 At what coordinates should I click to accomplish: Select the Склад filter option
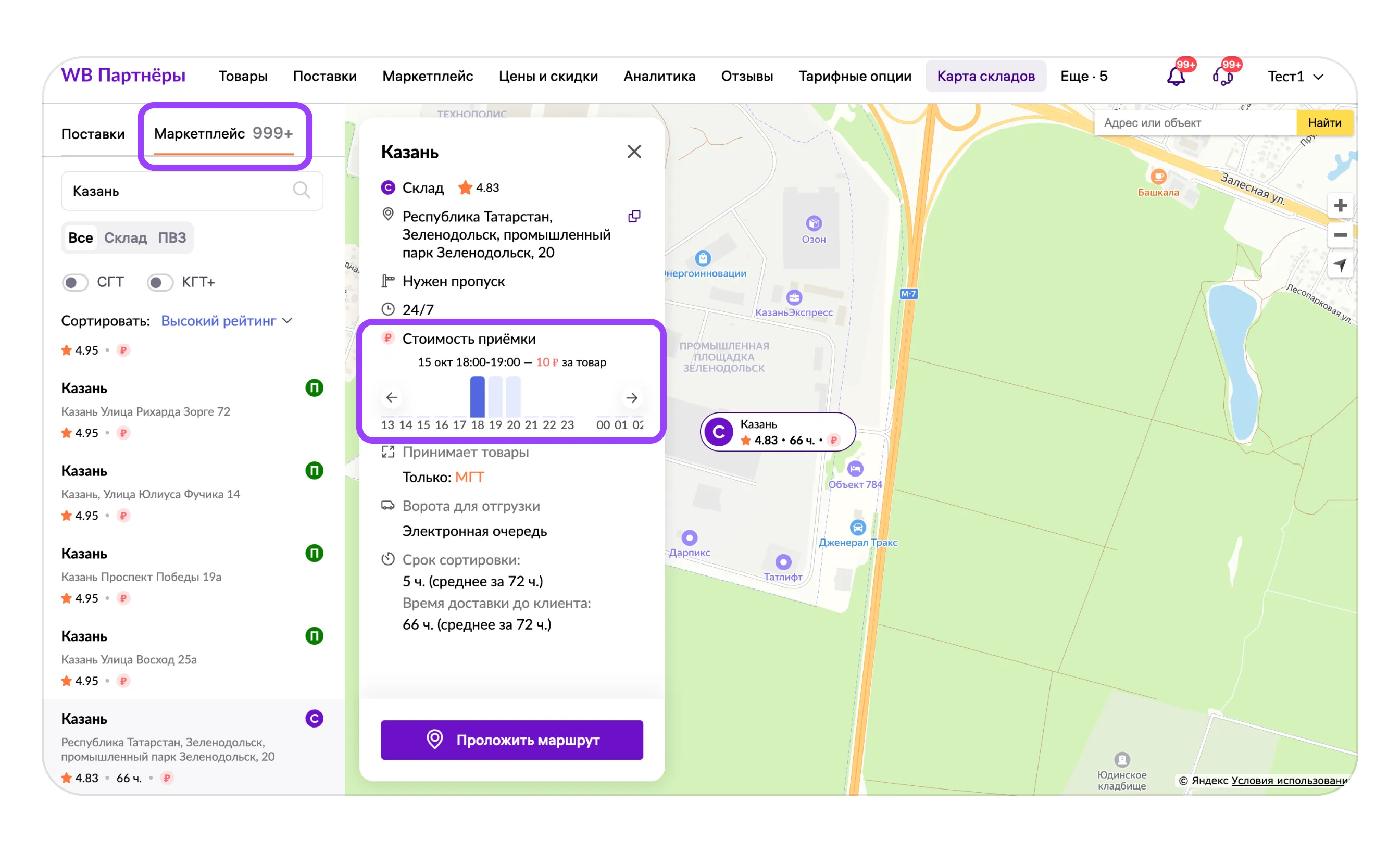click(x=125, y=238)
